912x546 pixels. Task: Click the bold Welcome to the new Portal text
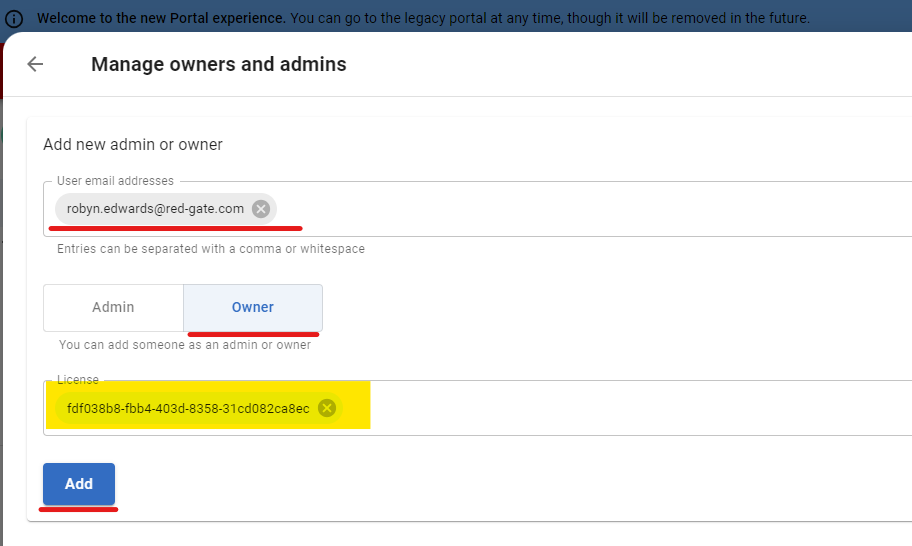[x=161, y=18]
